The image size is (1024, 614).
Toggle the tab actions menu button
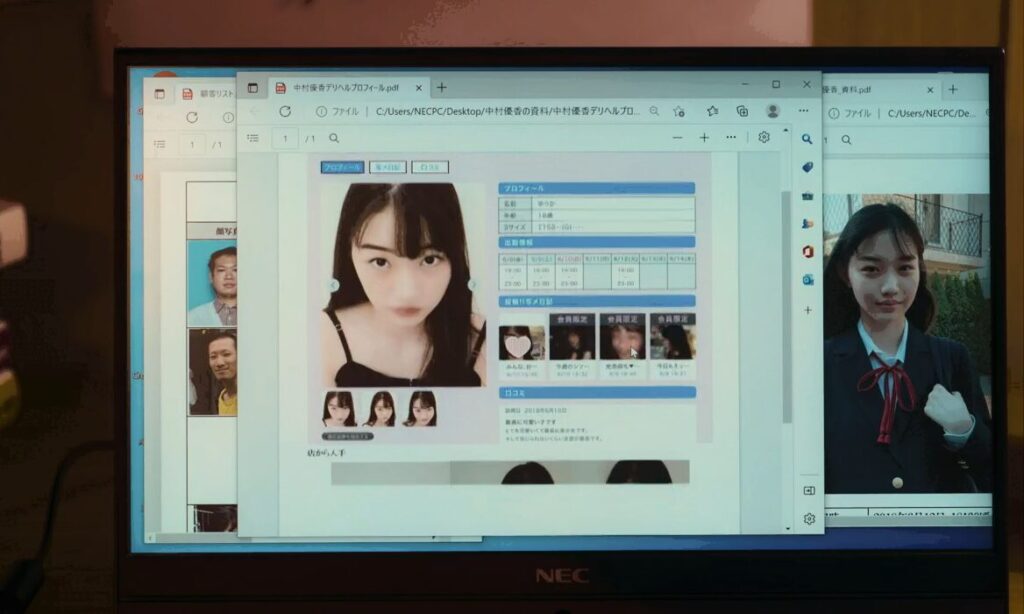pyautogui.click(x=253, y=88)
